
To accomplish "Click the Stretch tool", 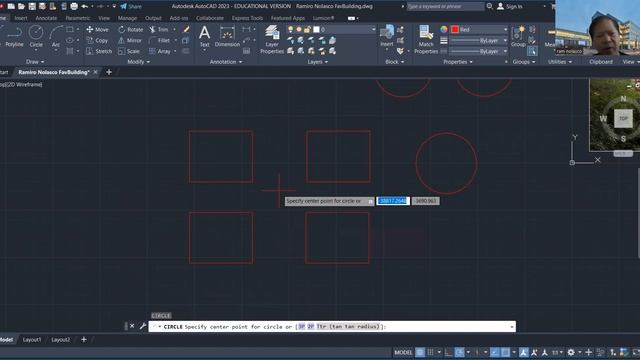I will point(99,51).
